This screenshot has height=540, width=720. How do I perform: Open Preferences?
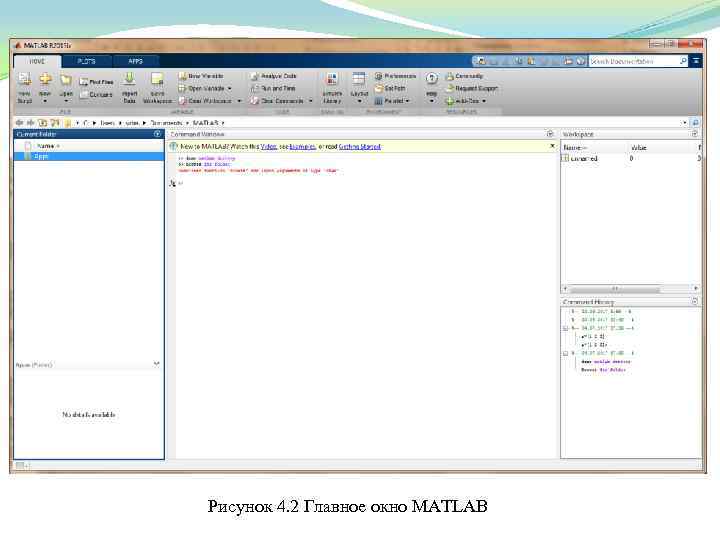(395, 76)
